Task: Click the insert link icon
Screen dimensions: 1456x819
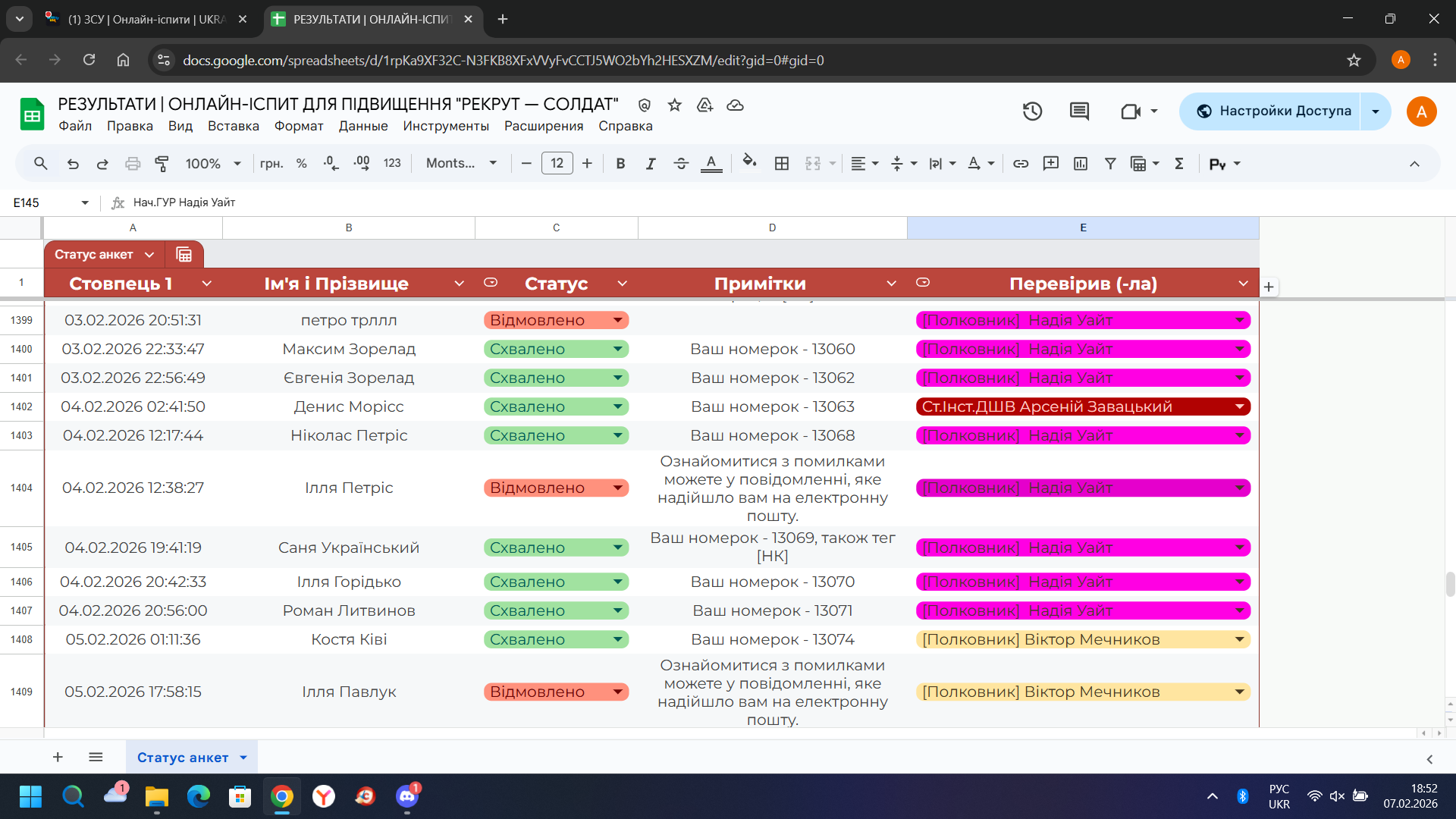Action: (x=1021, y=163)
